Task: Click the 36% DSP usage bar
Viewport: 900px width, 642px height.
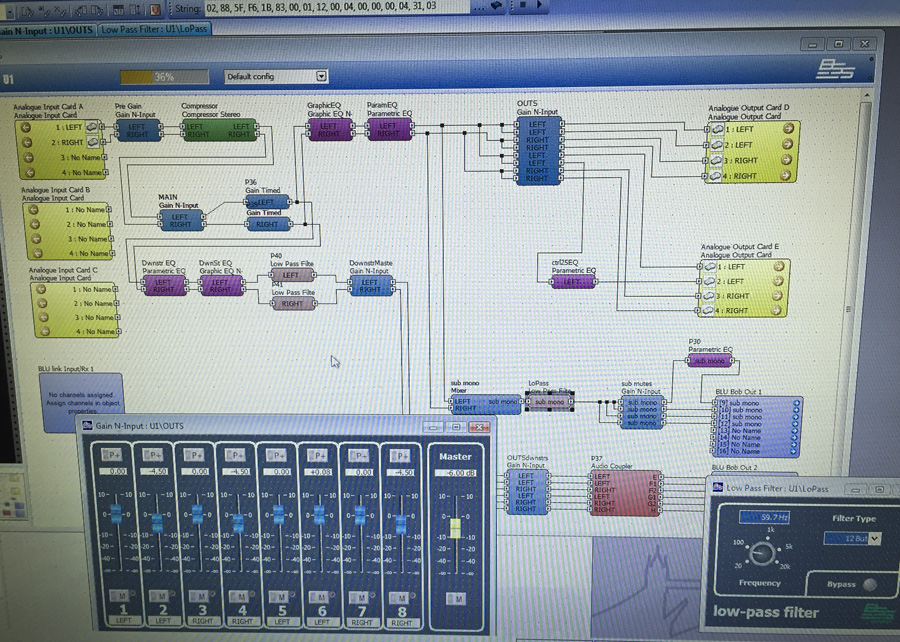Action: pyautogui.click(x=164, y=76)
